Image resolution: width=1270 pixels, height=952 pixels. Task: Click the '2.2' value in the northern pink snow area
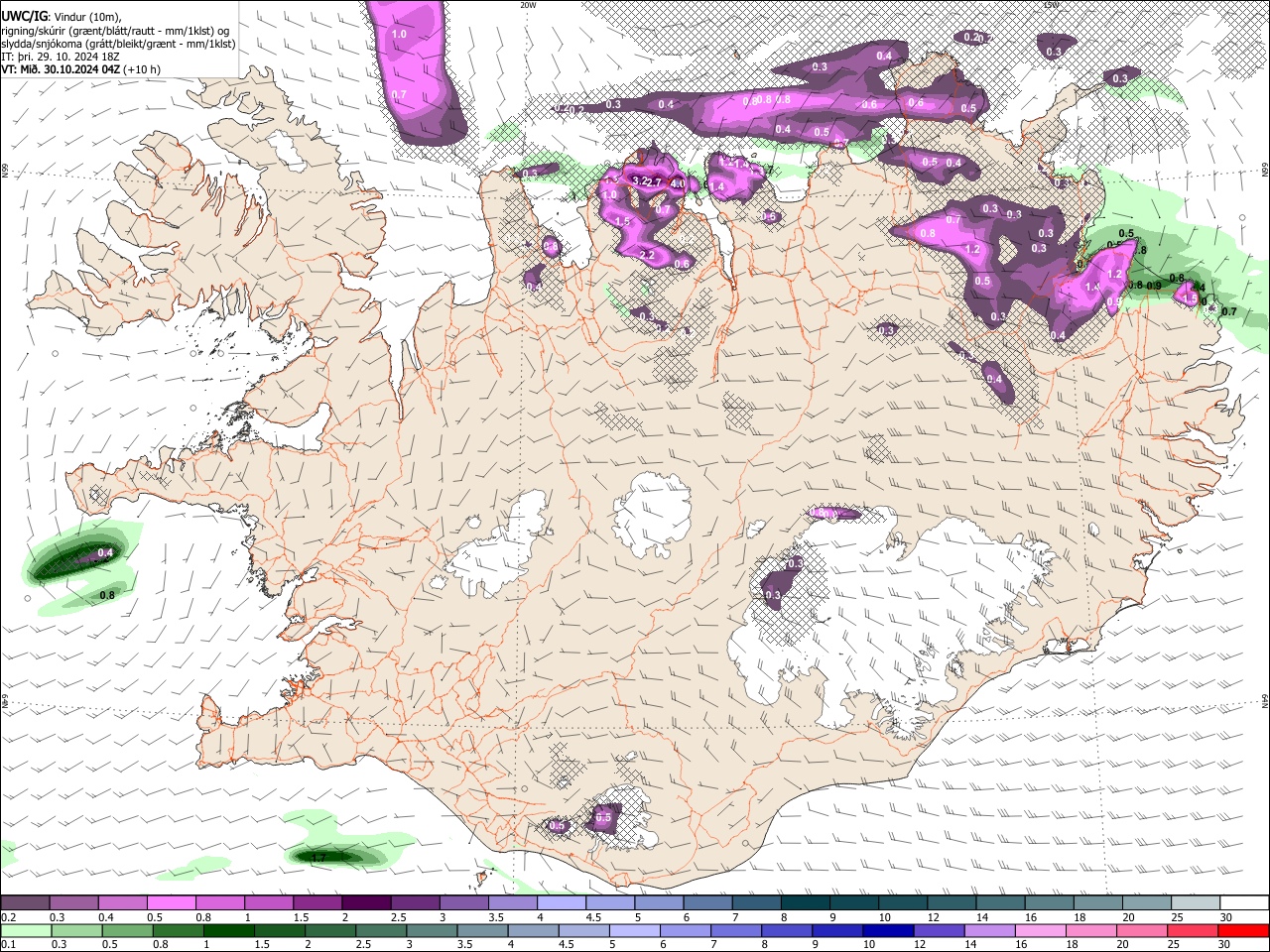click(647, 255)
